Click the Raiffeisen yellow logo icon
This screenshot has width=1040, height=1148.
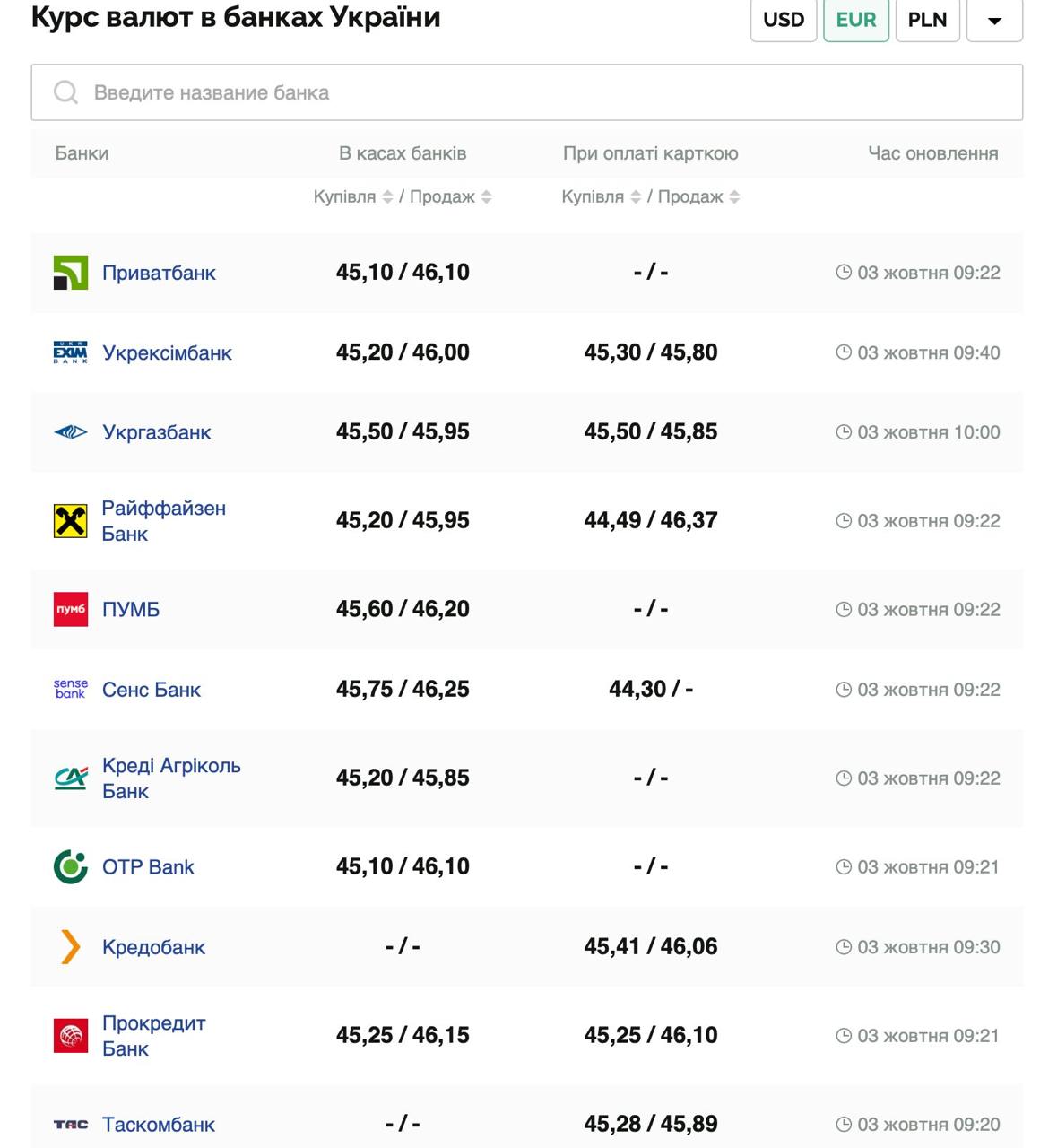click(71, 521)
